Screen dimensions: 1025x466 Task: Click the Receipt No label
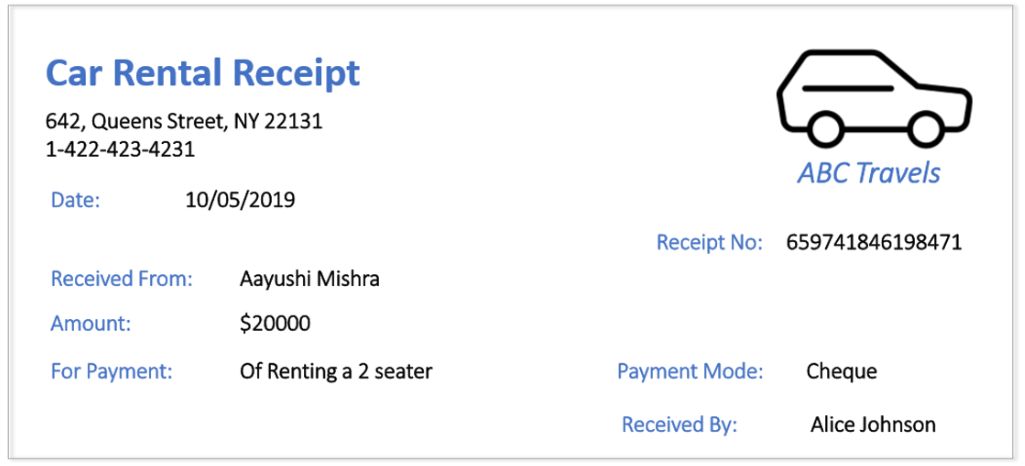pyautogui.click(x=709, y=242)
